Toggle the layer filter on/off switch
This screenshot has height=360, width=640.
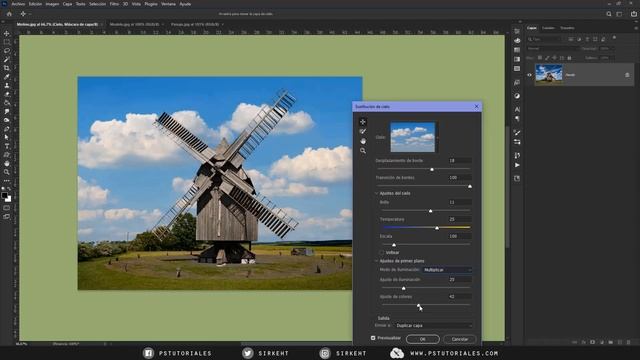tap(614, 38)
